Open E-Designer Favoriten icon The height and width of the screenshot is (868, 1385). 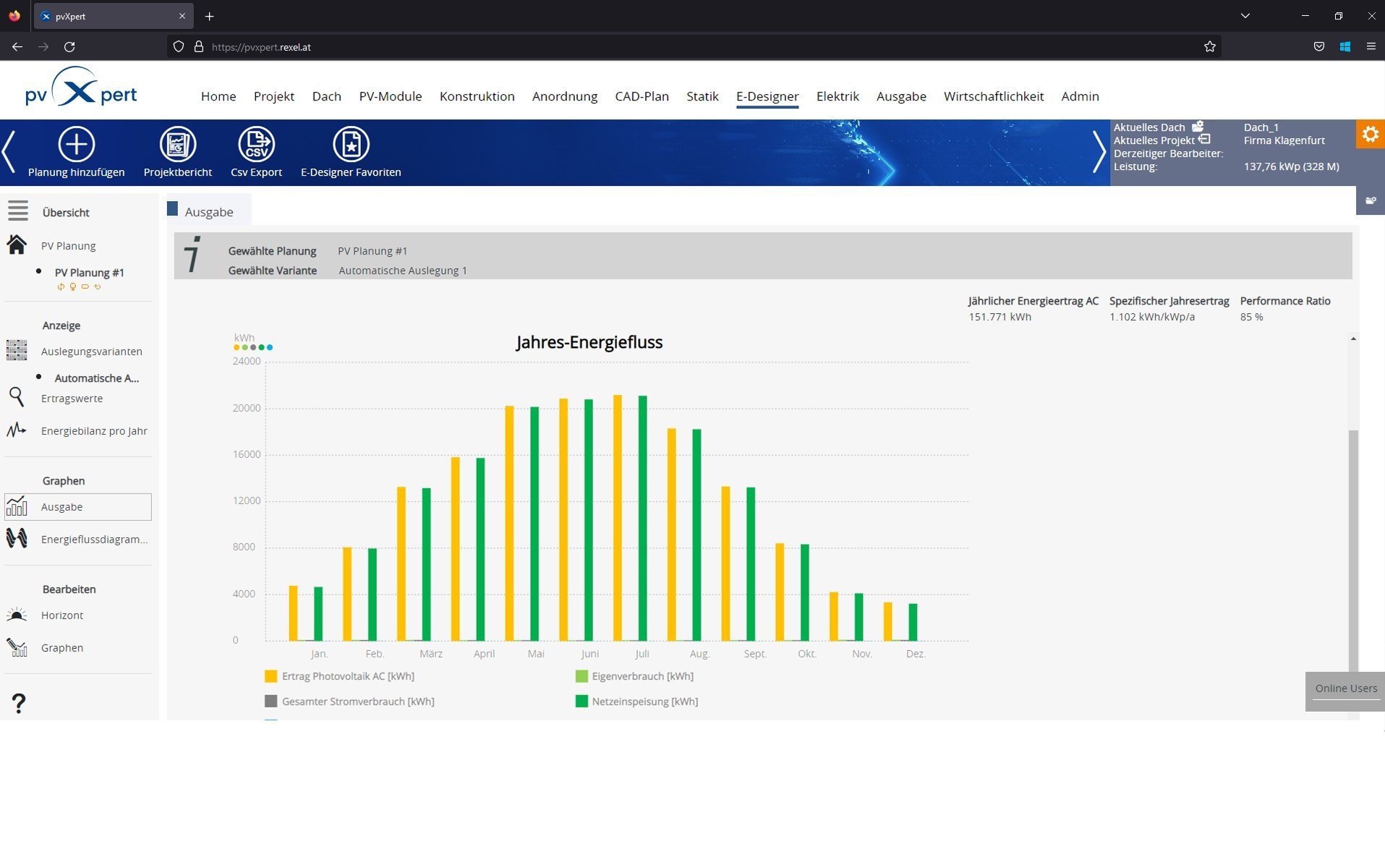pos(351,144)
